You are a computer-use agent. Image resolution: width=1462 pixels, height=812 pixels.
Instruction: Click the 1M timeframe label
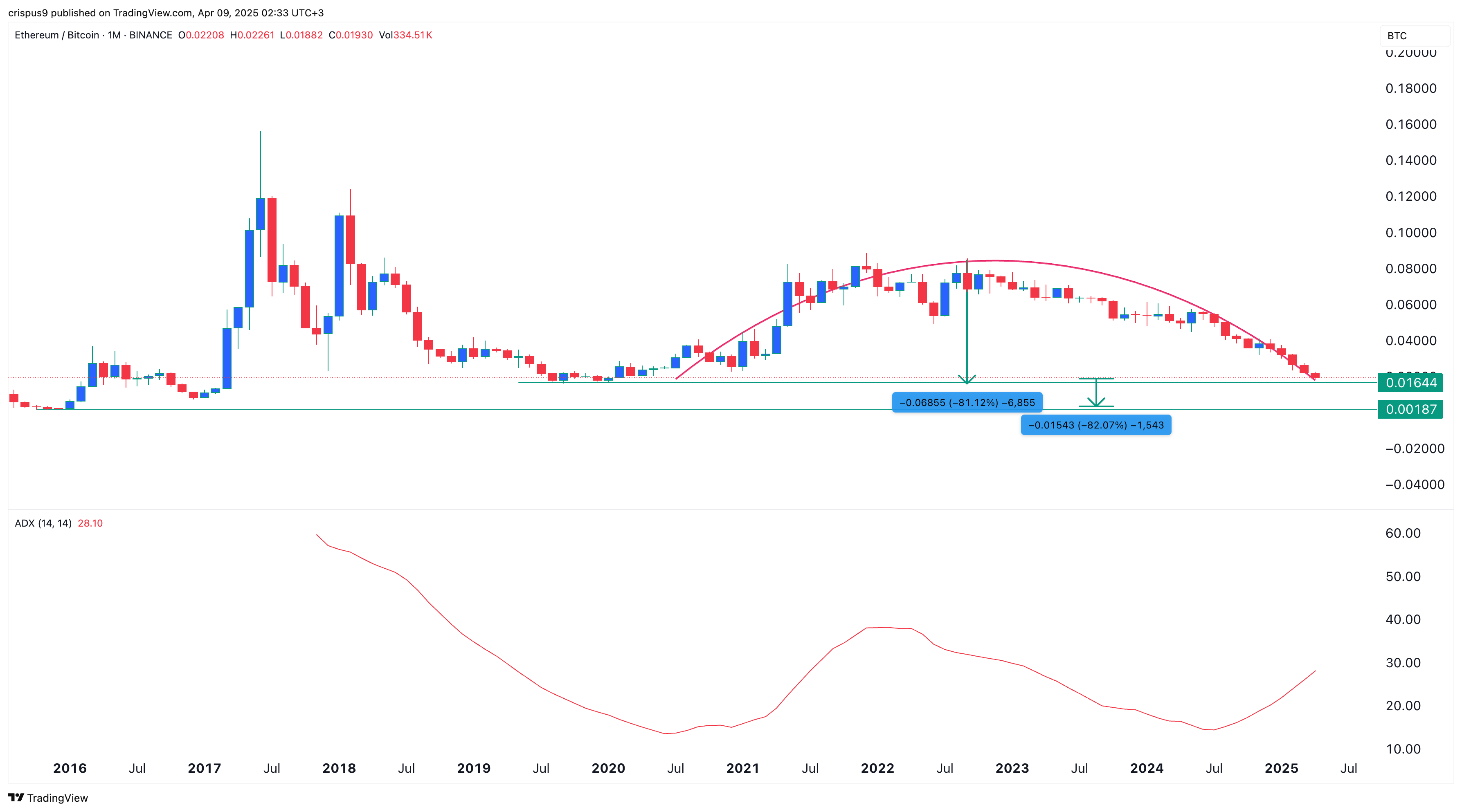coord(114,35)
